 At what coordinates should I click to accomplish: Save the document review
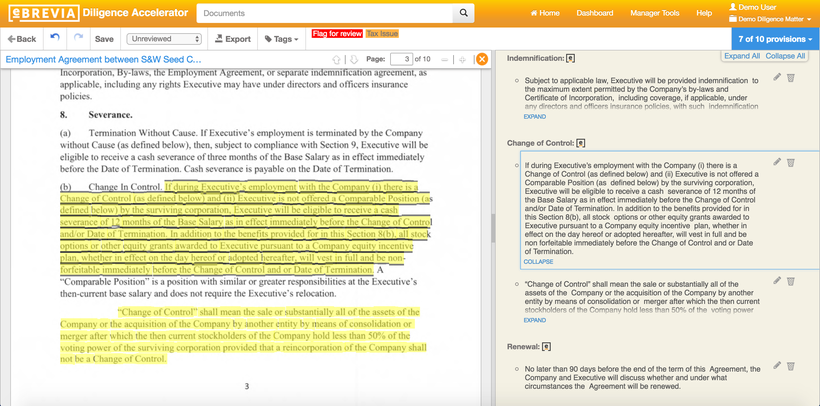(x=104, y=39)
